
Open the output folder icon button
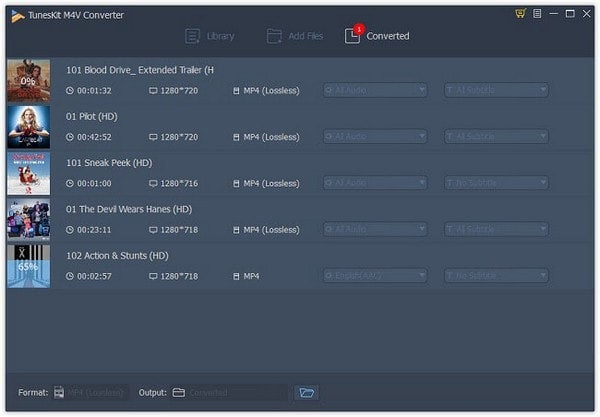tap(307, 393)
